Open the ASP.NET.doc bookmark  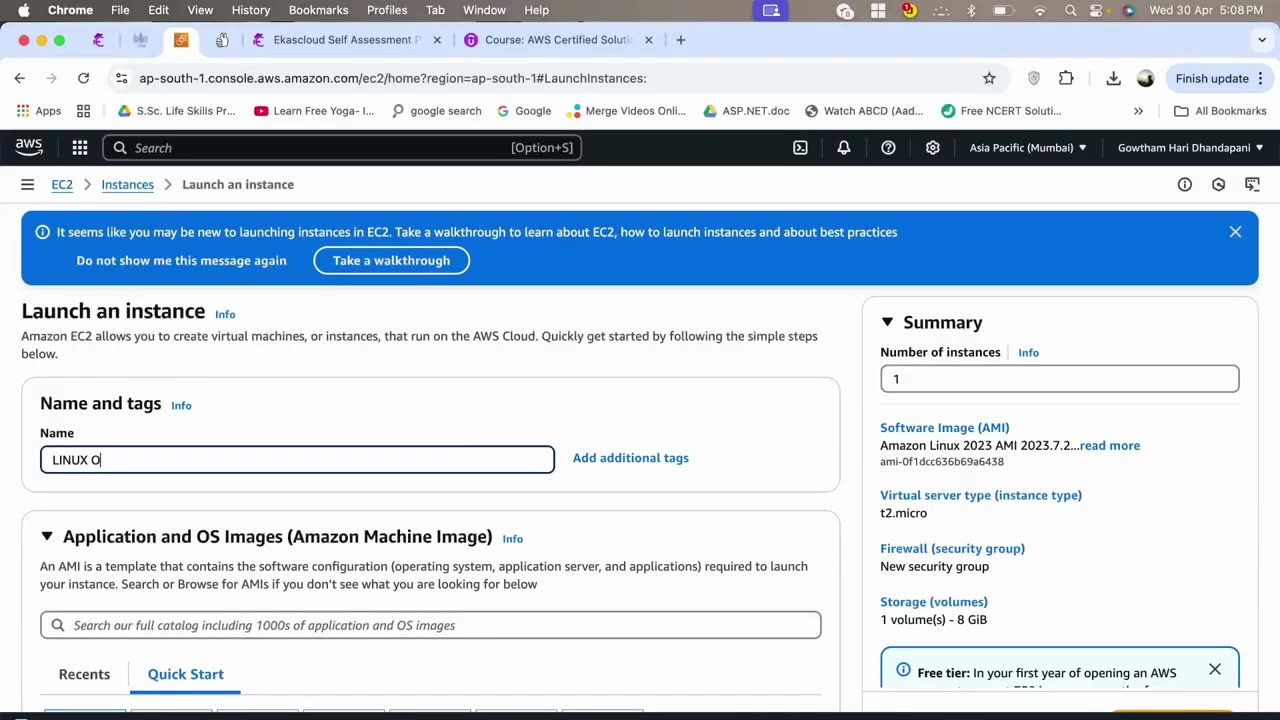(746, 111)
